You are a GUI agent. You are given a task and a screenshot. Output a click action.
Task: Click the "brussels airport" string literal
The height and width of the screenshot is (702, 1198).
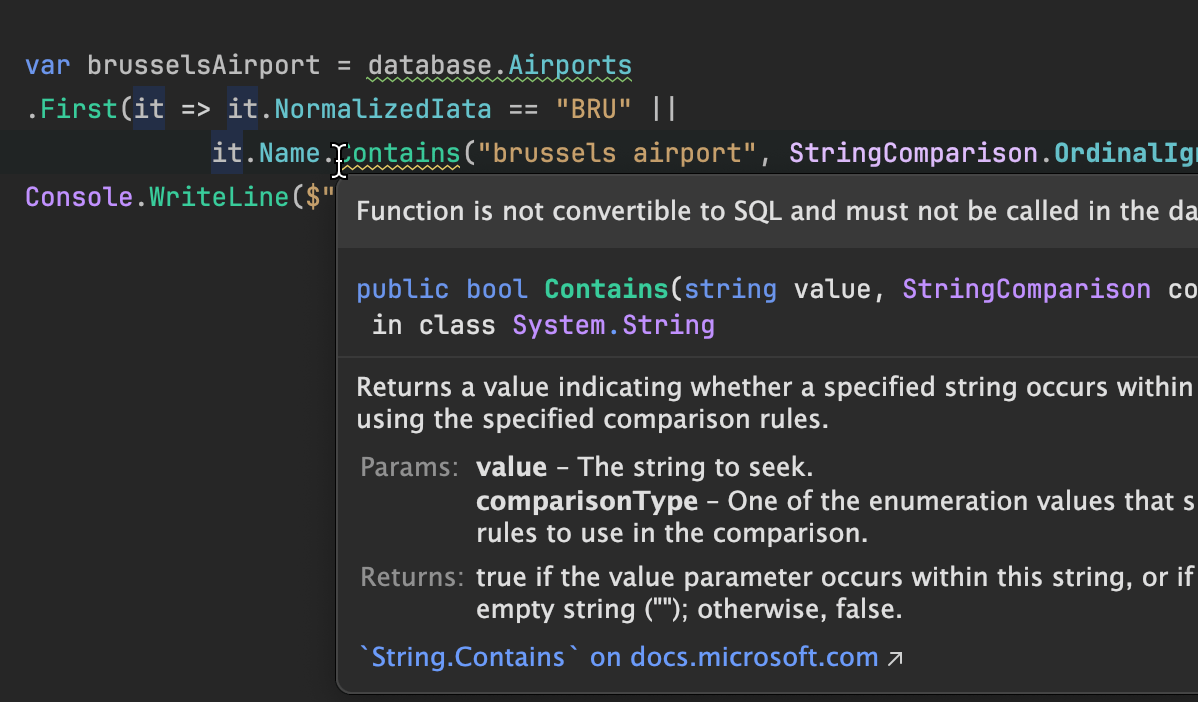pyautogui.click(x=617, y=153)
